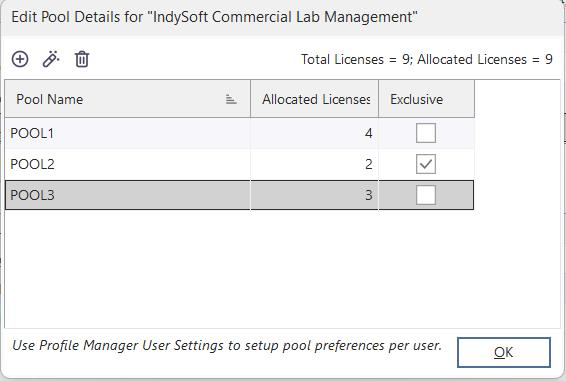Click the delete pool trash icon
The image size is (566, 381).
tap(82, 59)
